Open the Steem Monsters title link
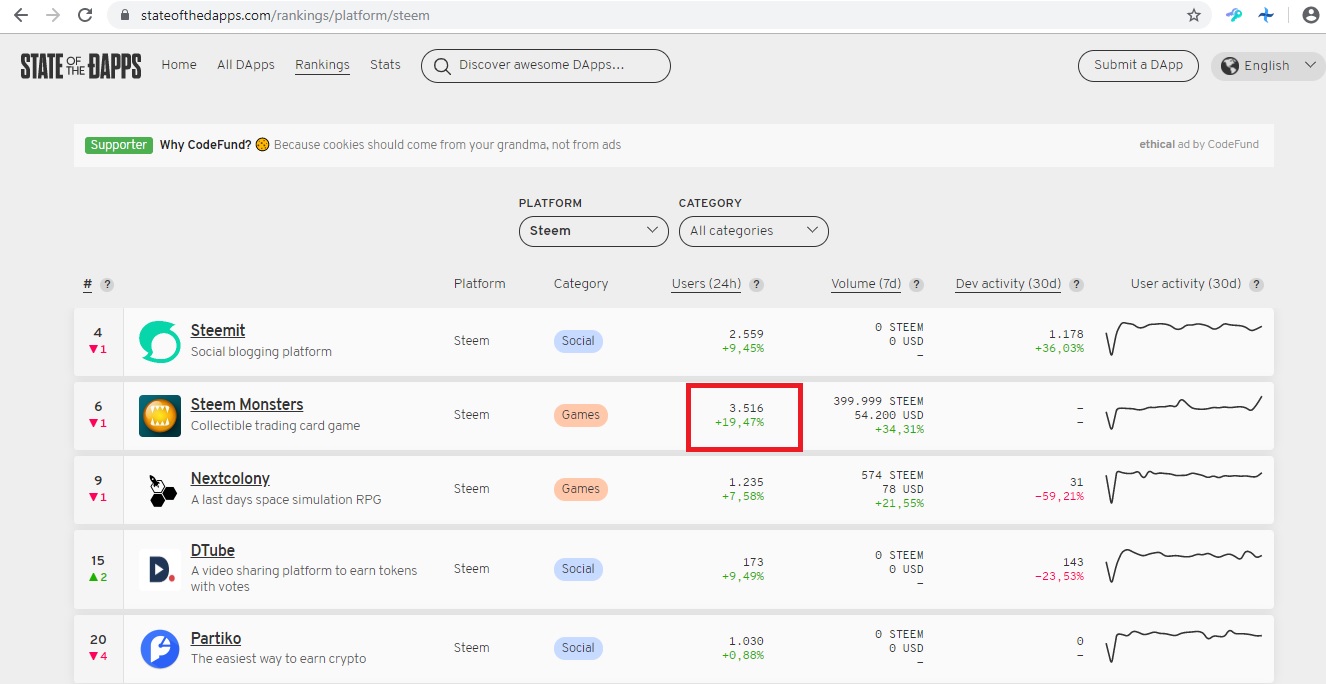The image size is (1326, 684). (247, 405)
